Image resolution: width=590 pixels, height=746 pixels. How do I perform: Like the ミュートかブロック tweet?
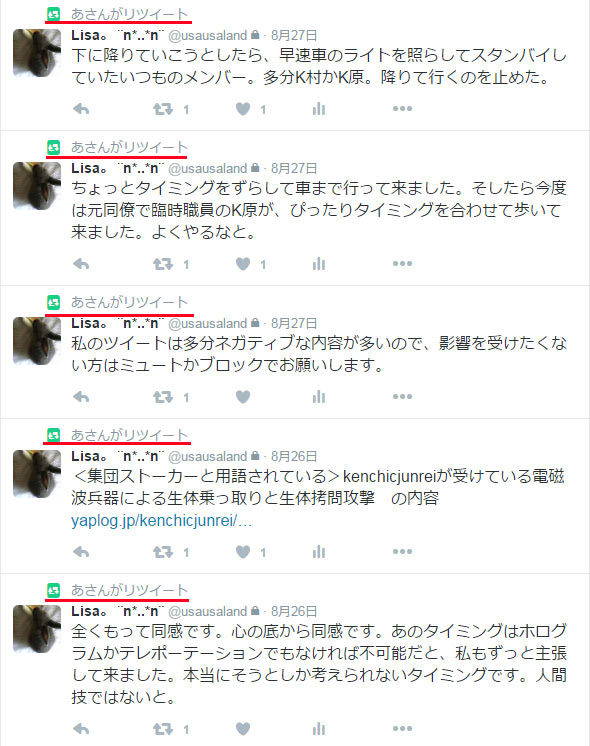pyautogui.click(x=243, y=397)
